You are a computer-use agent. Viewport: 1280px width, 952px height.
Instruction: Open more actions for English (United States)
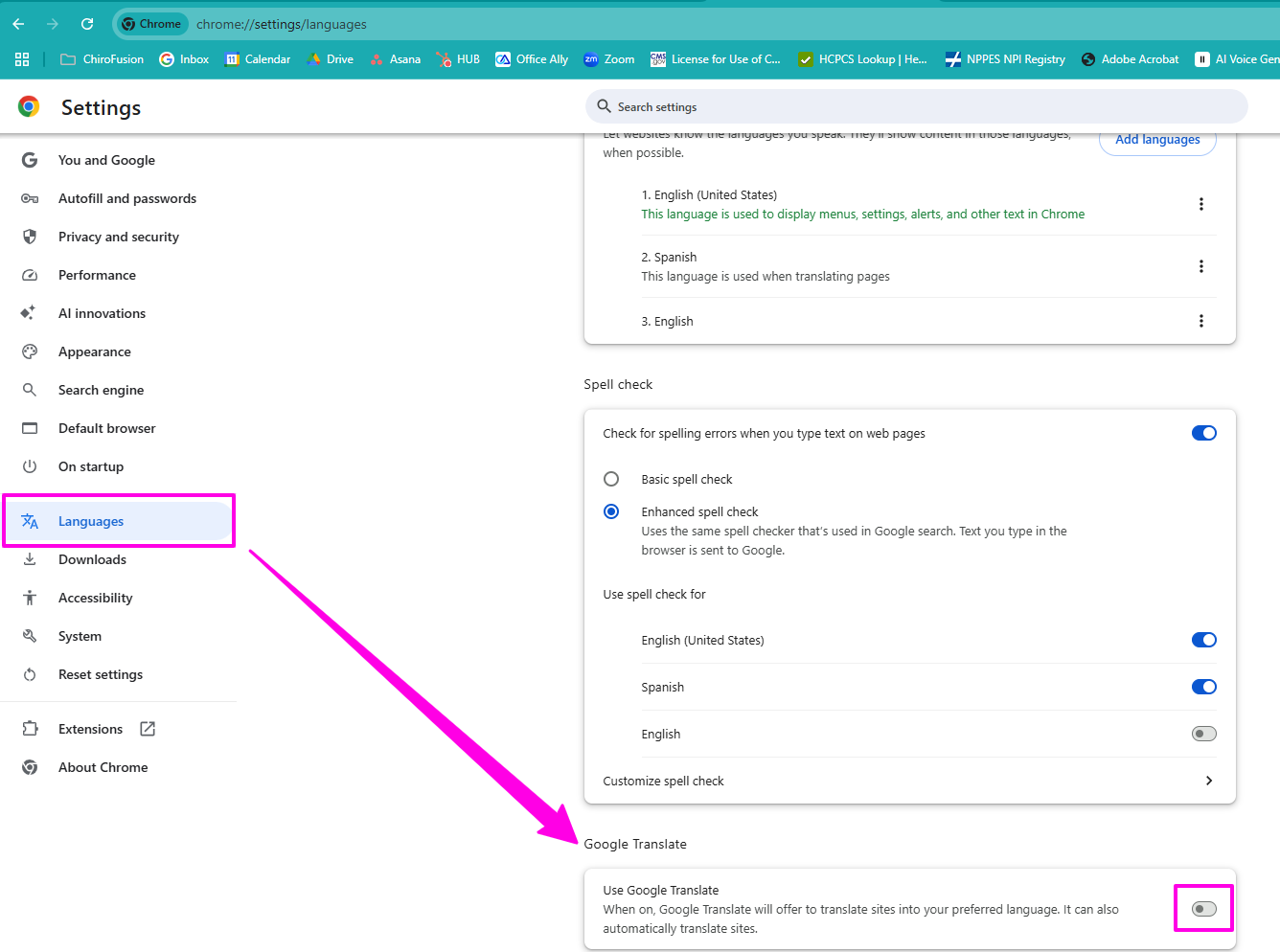[1201, 204]
